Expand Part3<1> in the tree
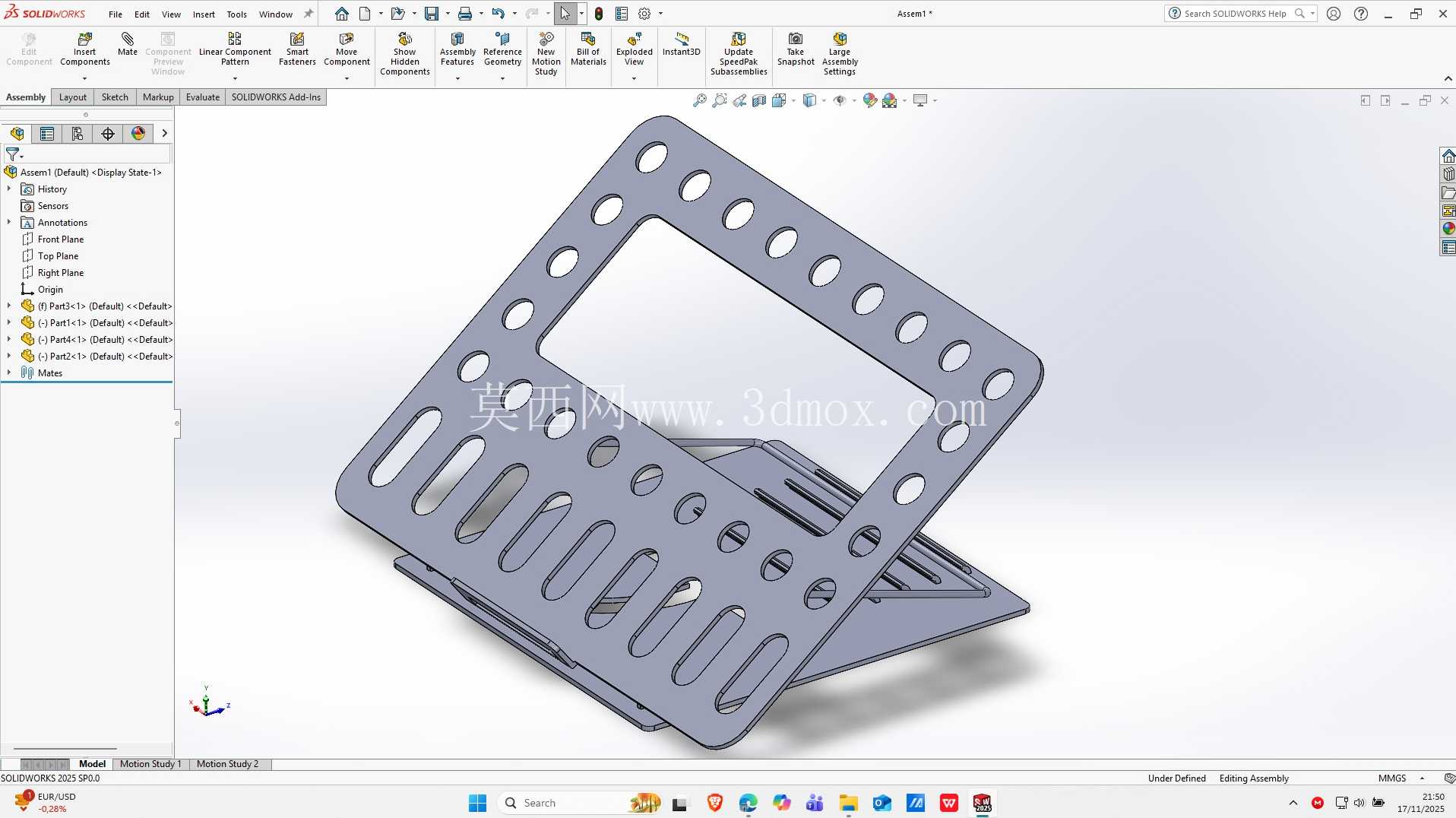This screenshot has width=1456, height=818. (x=9, y=306)
